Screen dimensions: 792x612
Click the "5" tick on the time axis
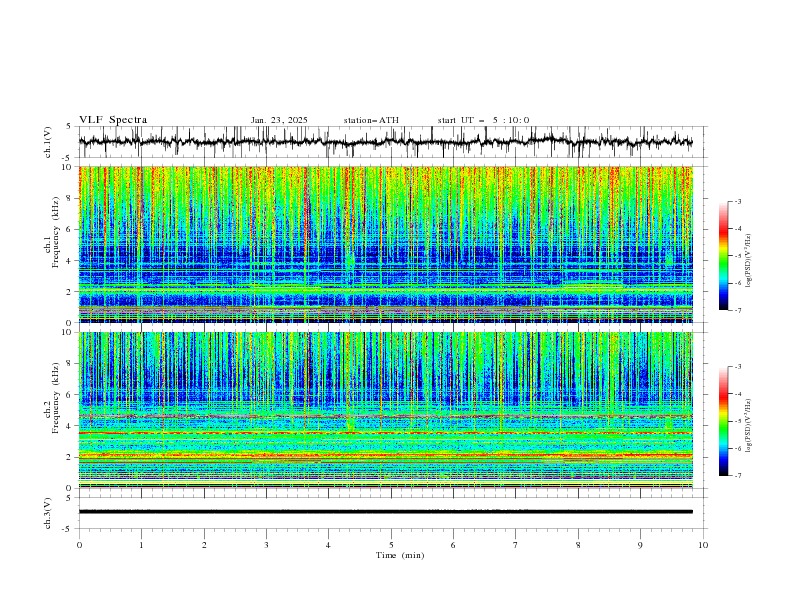click(391, 545)
